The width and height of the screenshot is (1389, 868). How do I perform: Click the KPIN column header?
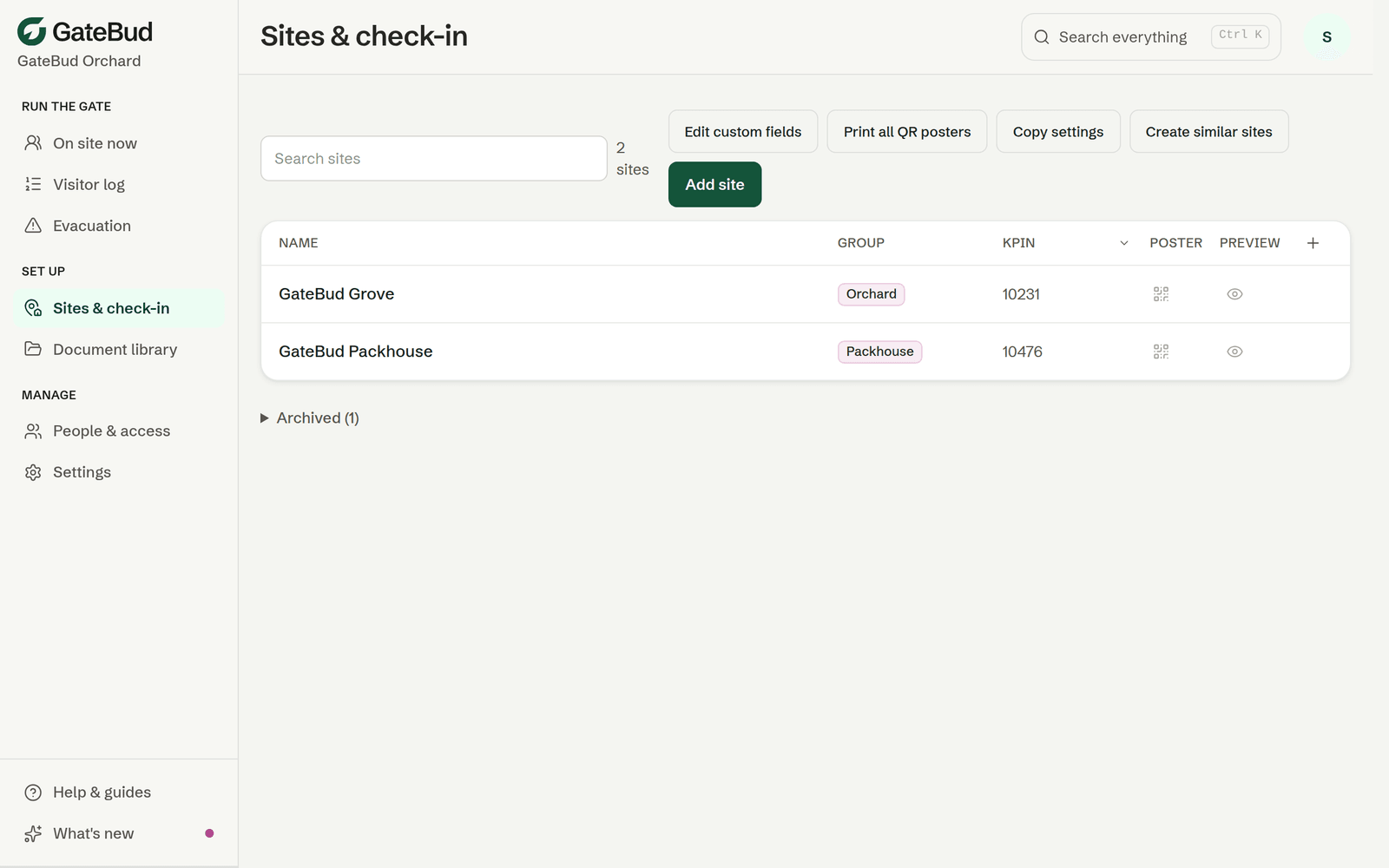[1018, 243]
